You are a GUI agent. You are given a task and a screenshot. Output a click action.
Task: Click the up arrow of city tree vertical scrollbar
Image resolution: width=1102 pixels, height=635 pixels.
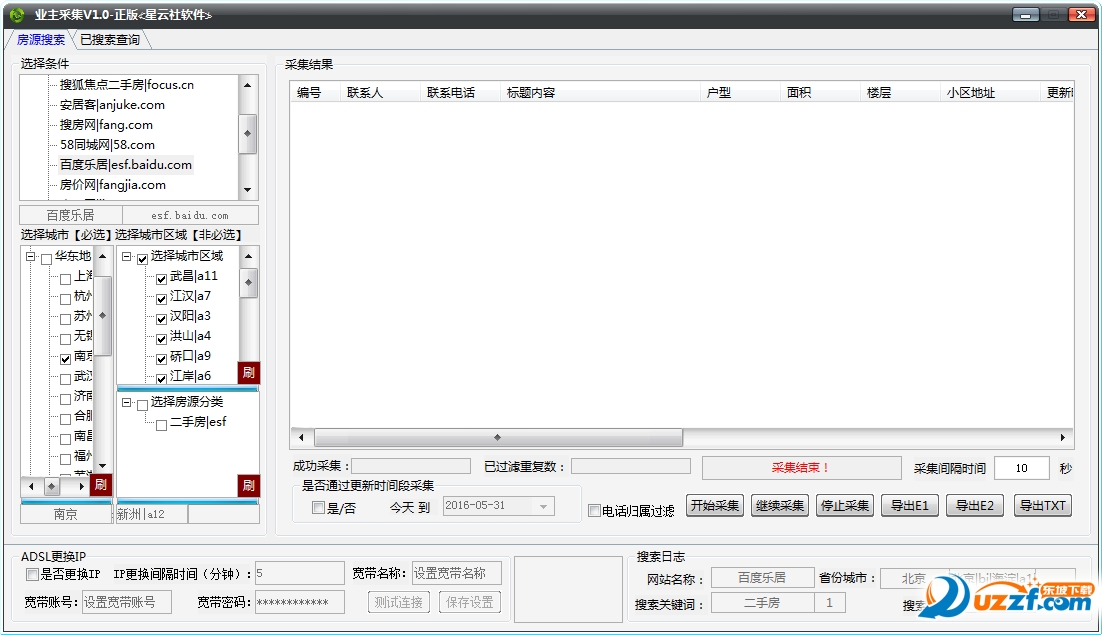tap(103, 256)
